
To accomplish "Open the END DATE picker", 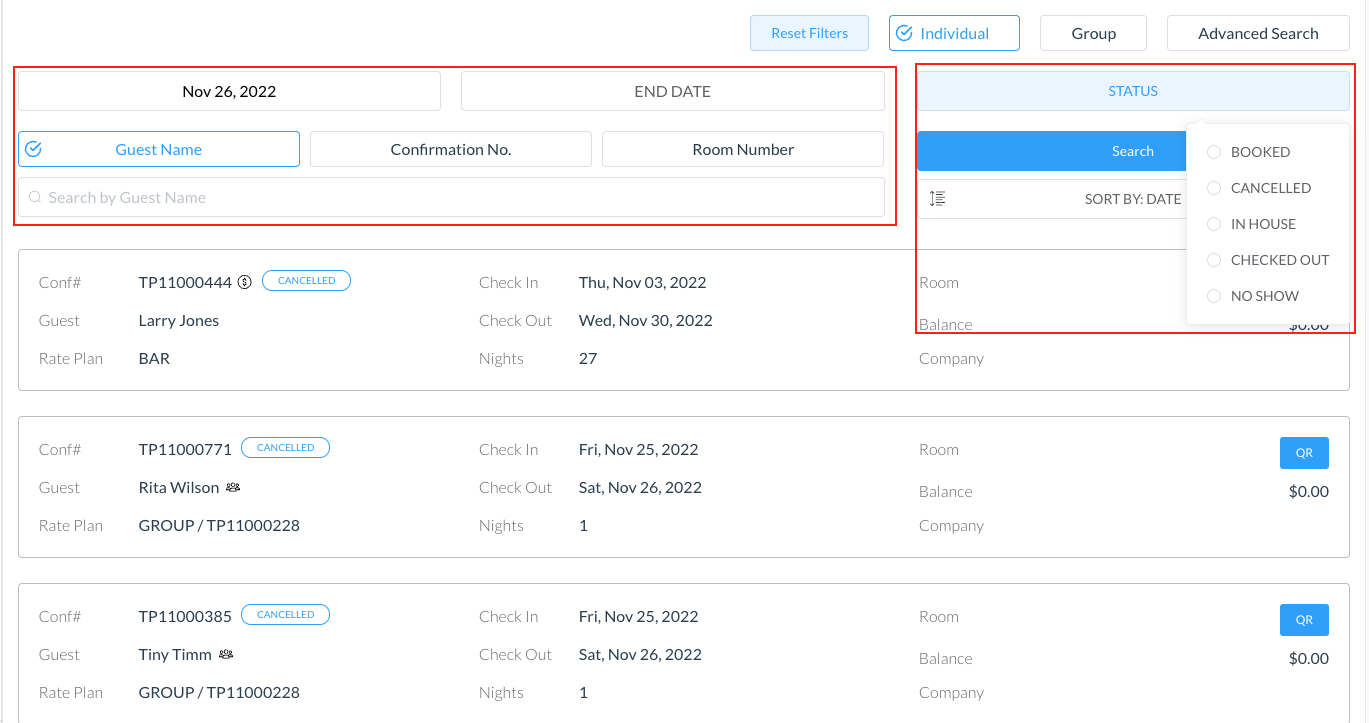I will coord(672,91).
